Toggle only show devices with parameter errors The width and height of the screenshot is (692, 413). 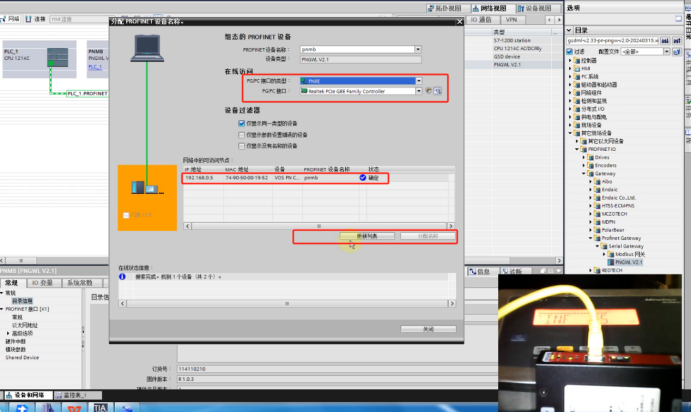pyautogui.click(x=241, y=135)
